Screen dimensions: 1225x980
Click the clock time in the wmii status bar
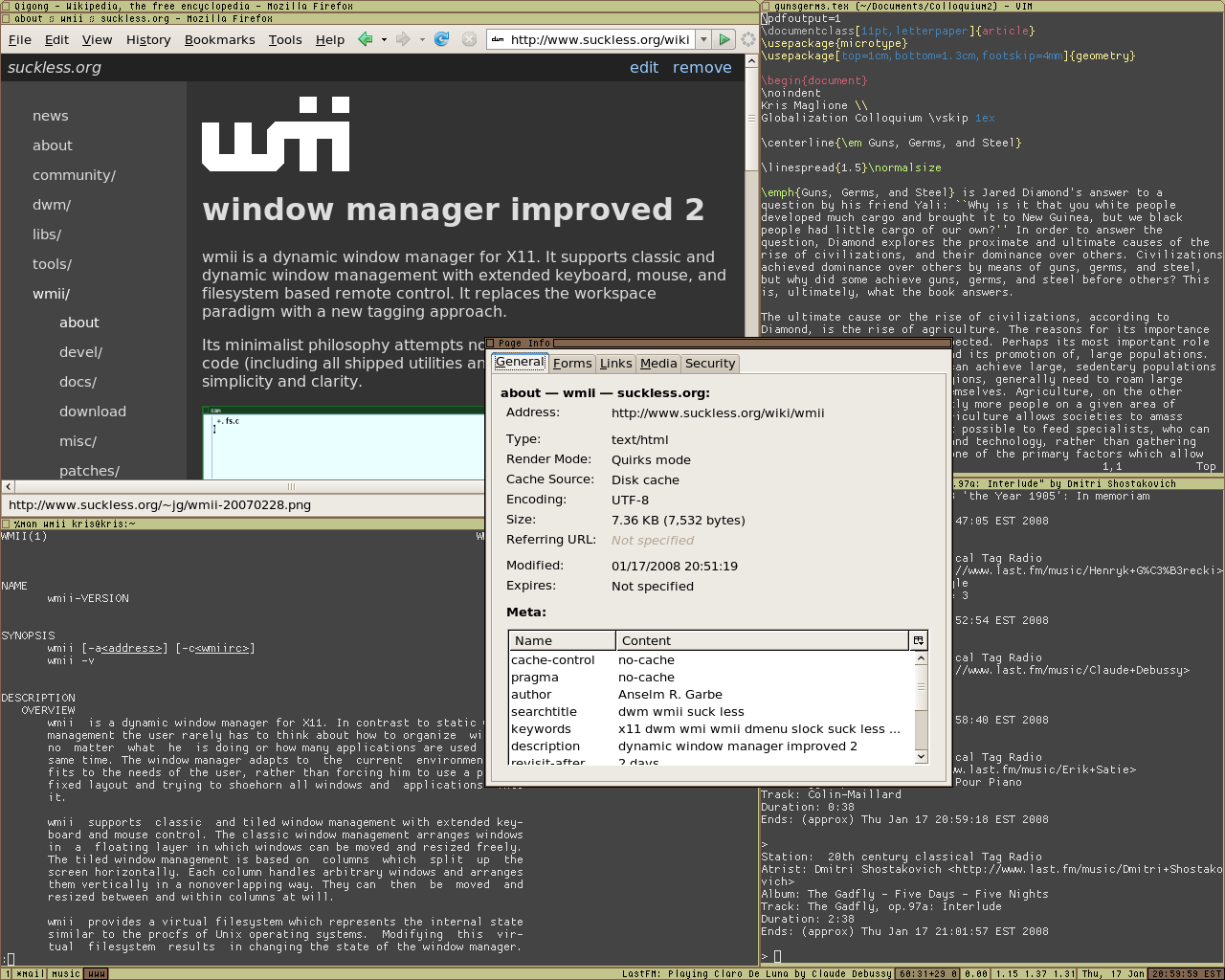(x=1186, y=973)
